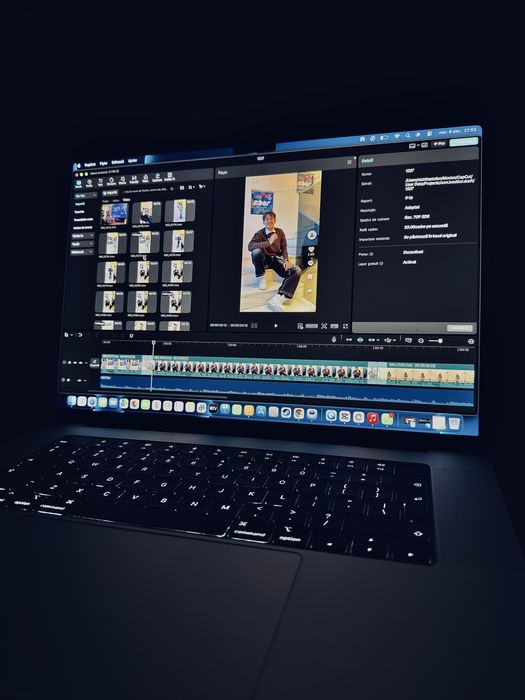This screenshot has width=525, height=700.
Task: Open Control Center from the menu bar
Action: (x=429, y=133)
